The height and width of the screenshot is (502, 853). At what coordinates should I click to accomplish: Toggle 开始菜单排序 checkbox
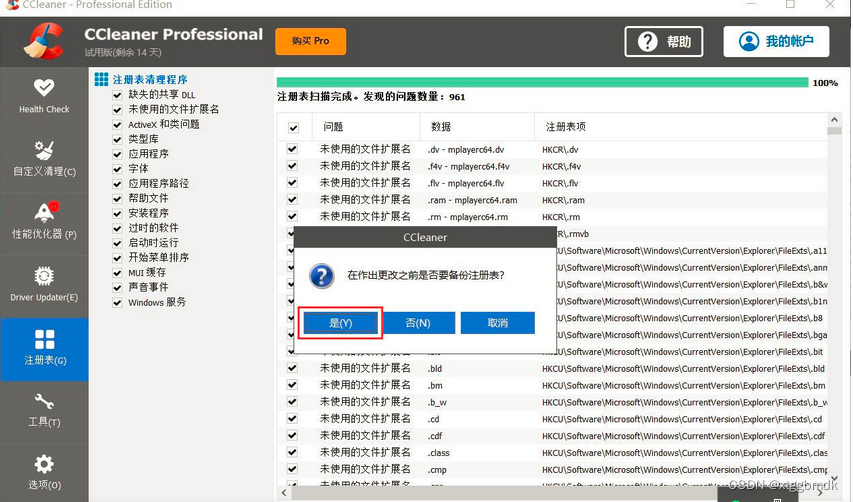point(117,258)
